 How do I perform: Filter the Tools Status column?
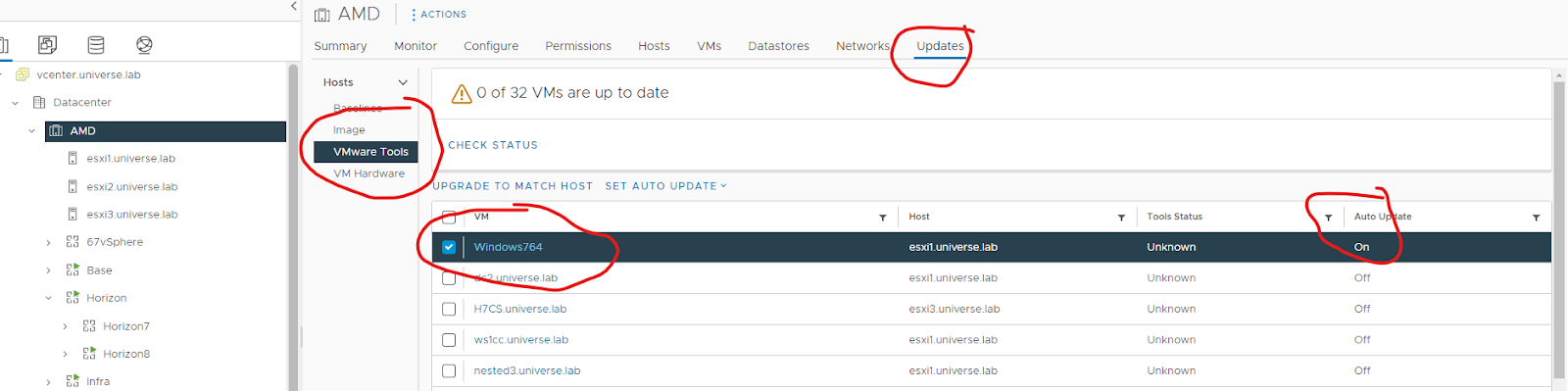[x=1328, y=218]
